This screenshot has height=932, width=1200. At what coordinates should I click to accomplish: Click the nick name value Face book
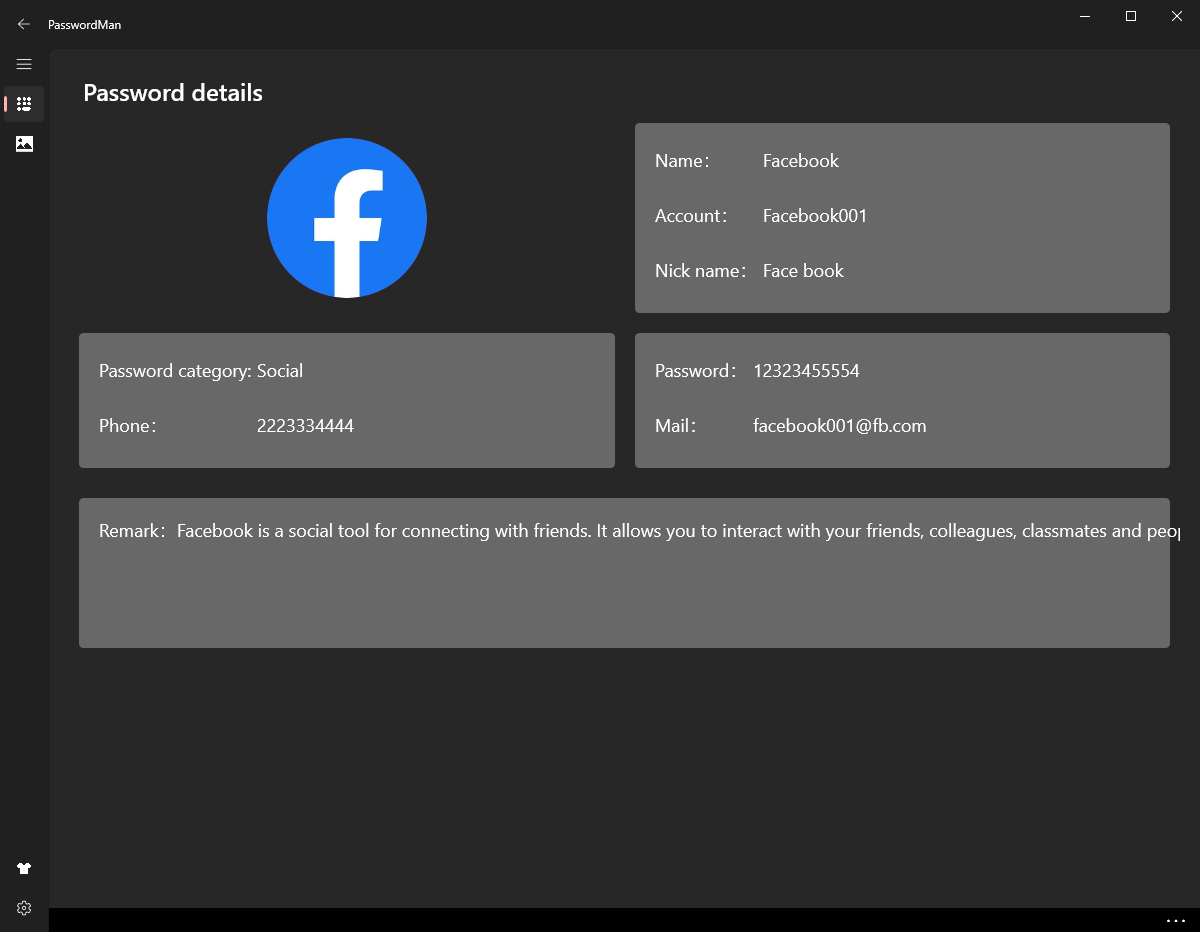click(x=803, y=271)
